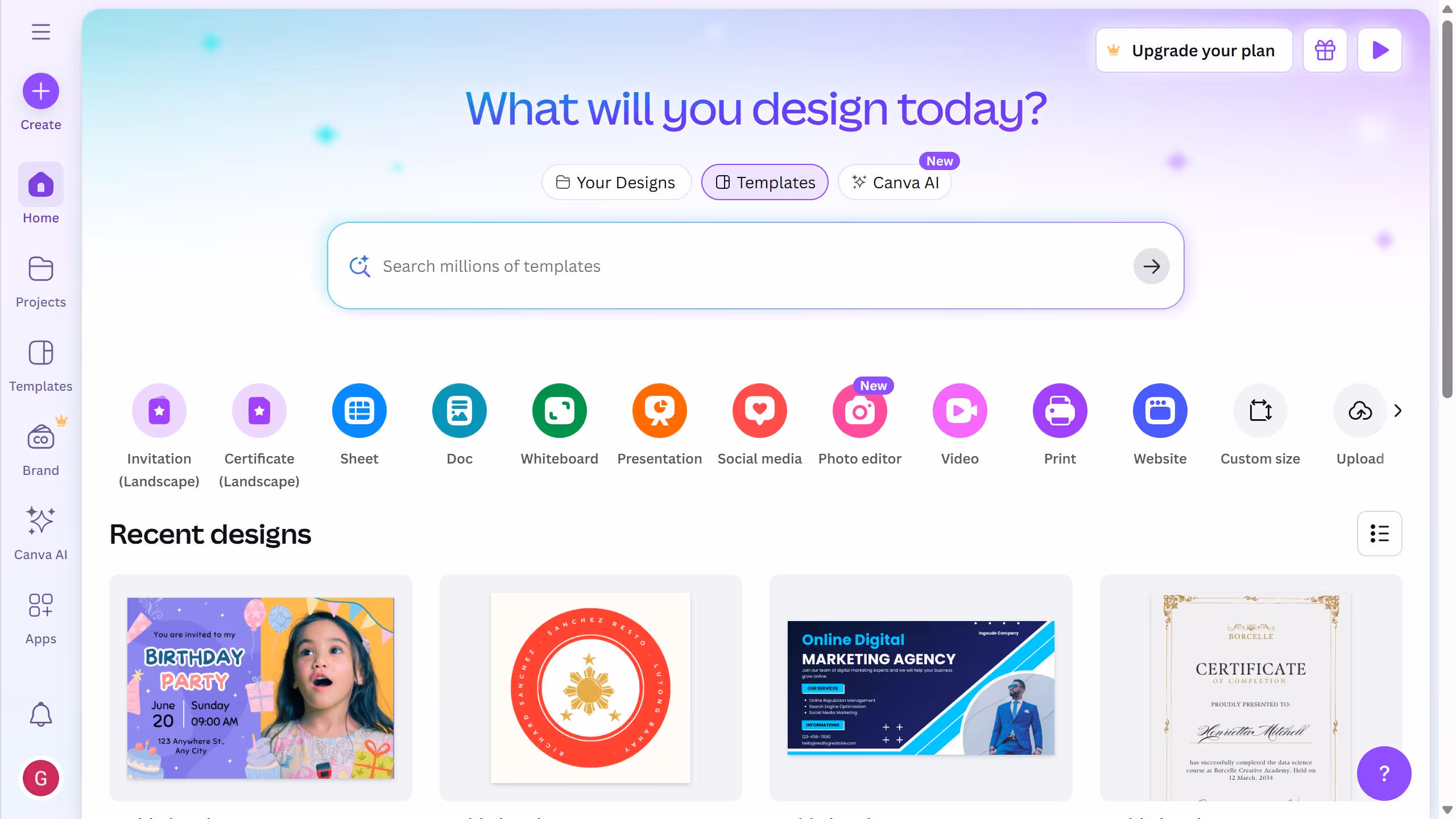This screenshot has height=819, width=1456.
Task: Open the Whiteboard design type
Action: coord(560,411)
